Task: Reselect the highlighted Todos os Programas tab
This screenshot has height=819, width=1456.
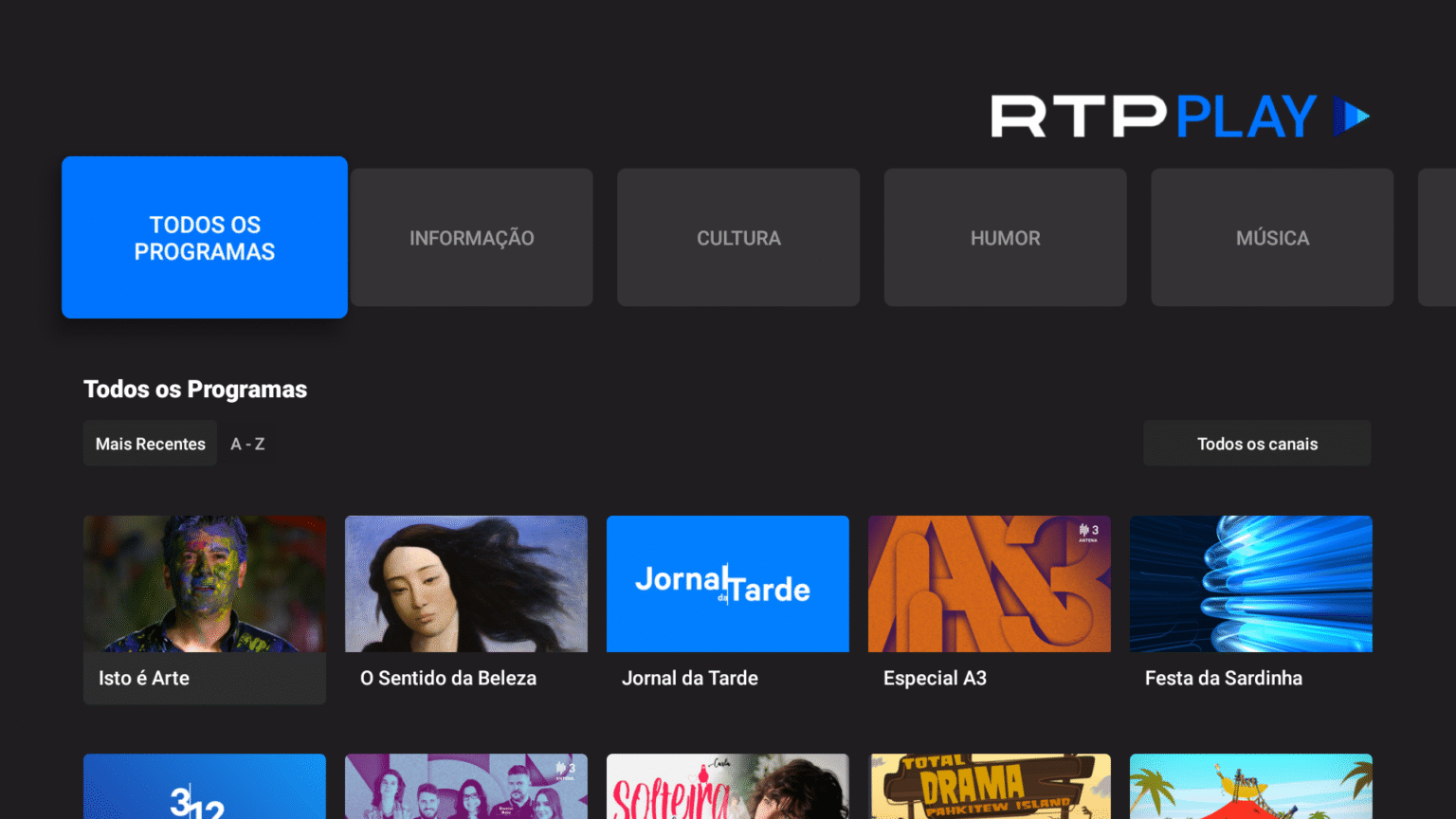Action: (204, 238)
